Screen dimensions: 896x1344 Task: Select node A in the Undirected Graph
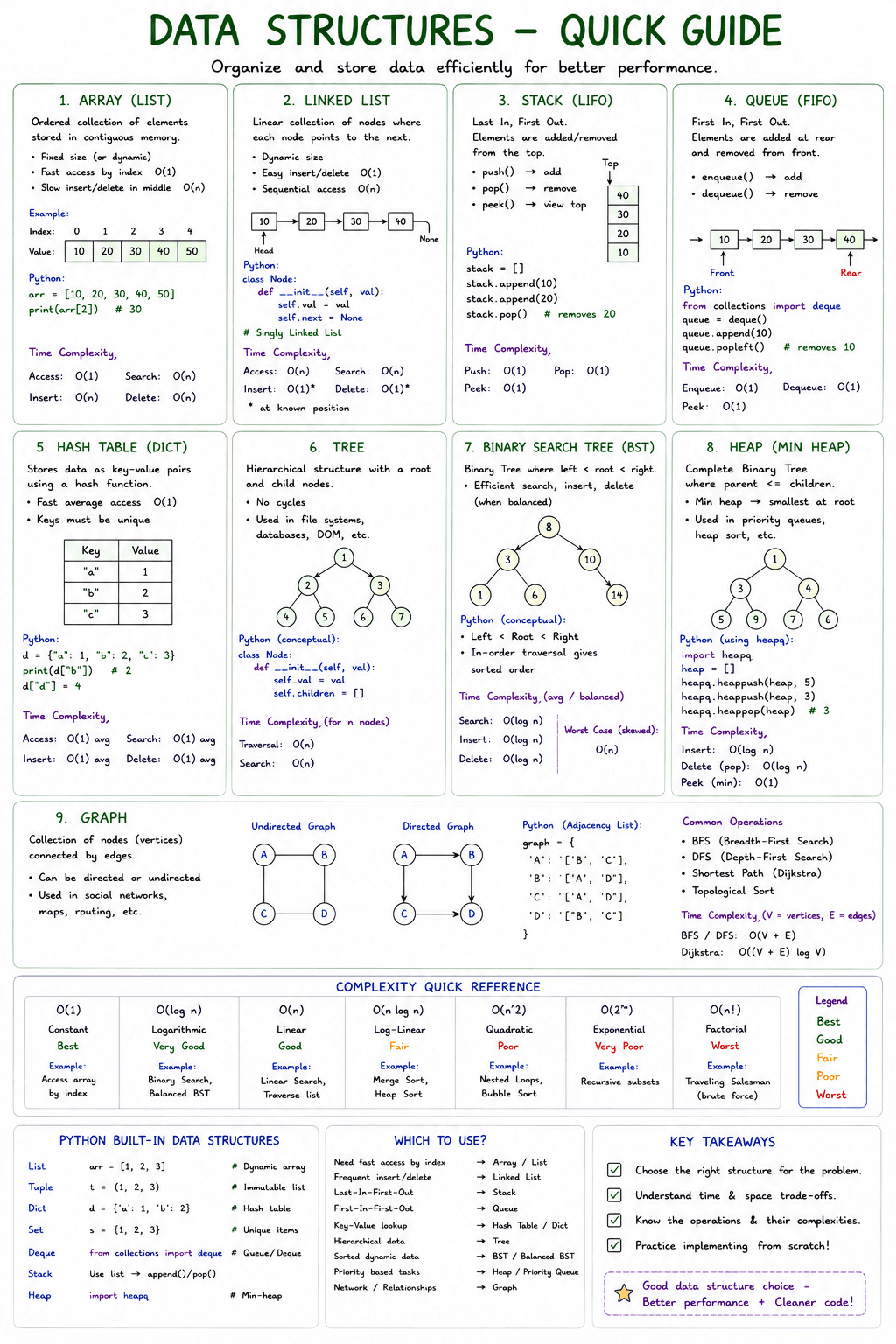263,855
